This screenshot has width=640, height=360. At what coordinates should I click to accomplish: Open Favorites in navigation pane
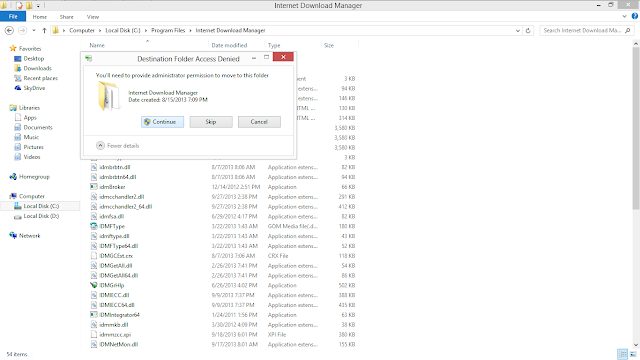coord(30,49)
